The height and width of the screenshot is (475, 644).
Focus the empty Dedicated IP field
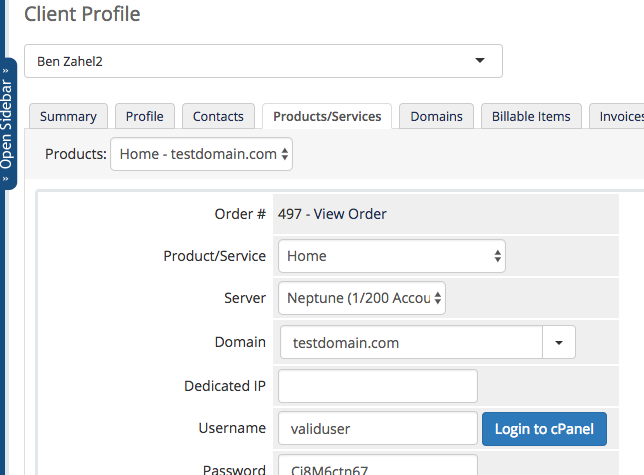pyautogui.click(x=378, y=386)
